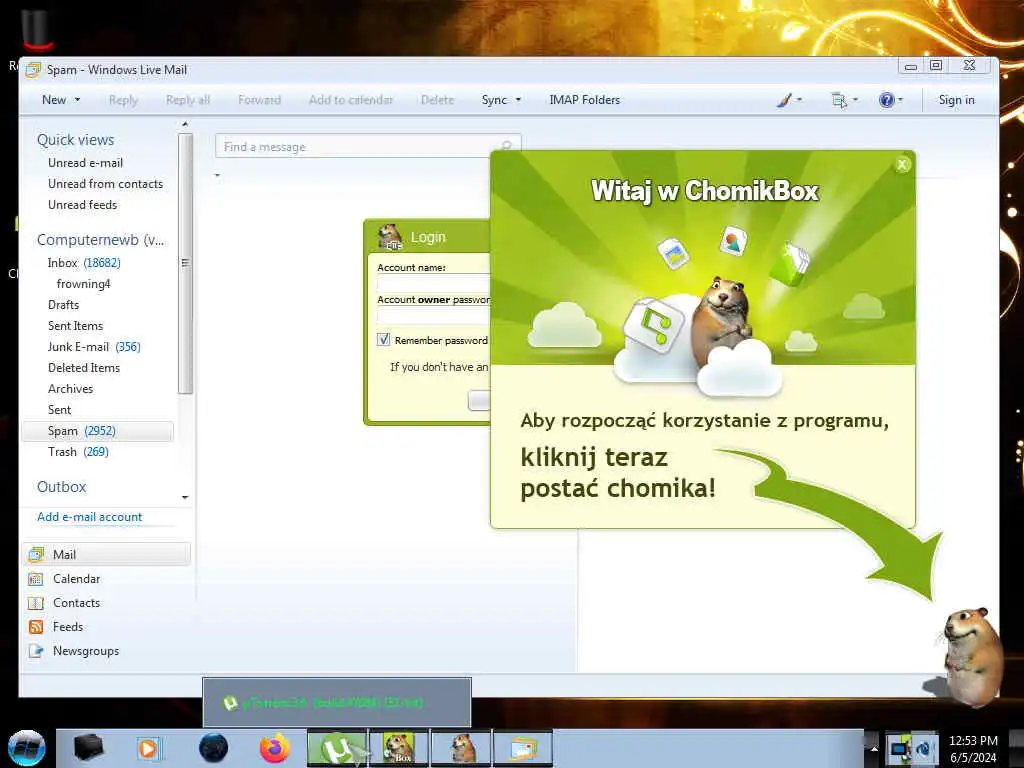Open the Newsgroups section icon
This screenshot has width=1024, height=768.
36,651
